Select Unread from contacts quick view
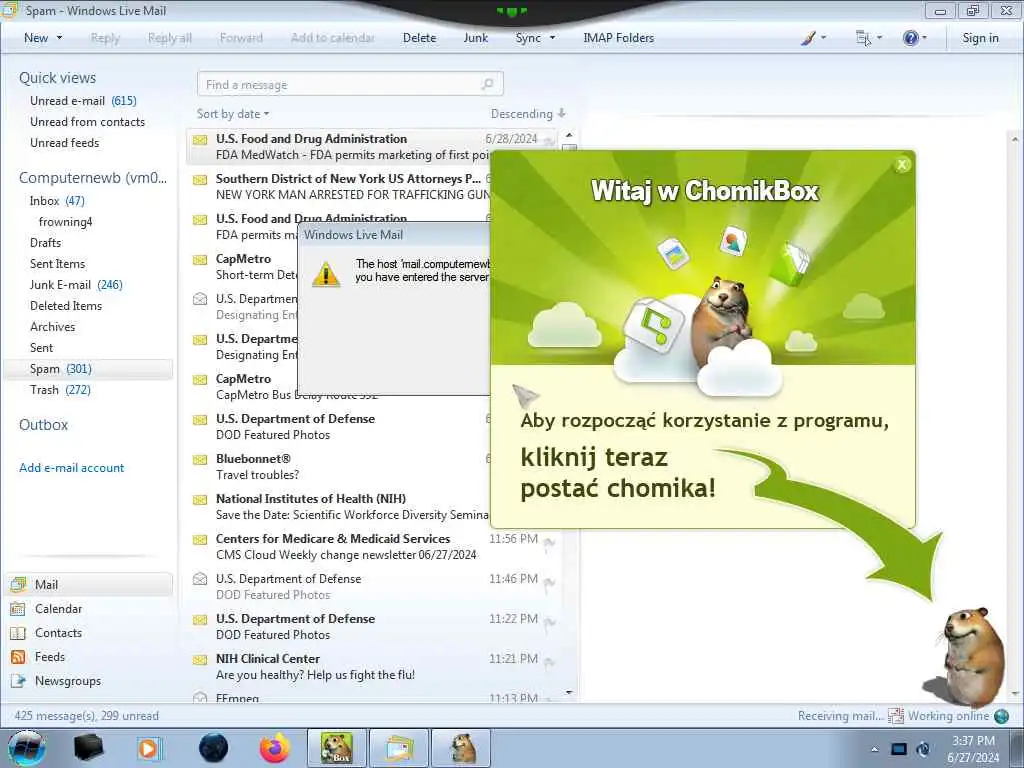 [88, 121]
